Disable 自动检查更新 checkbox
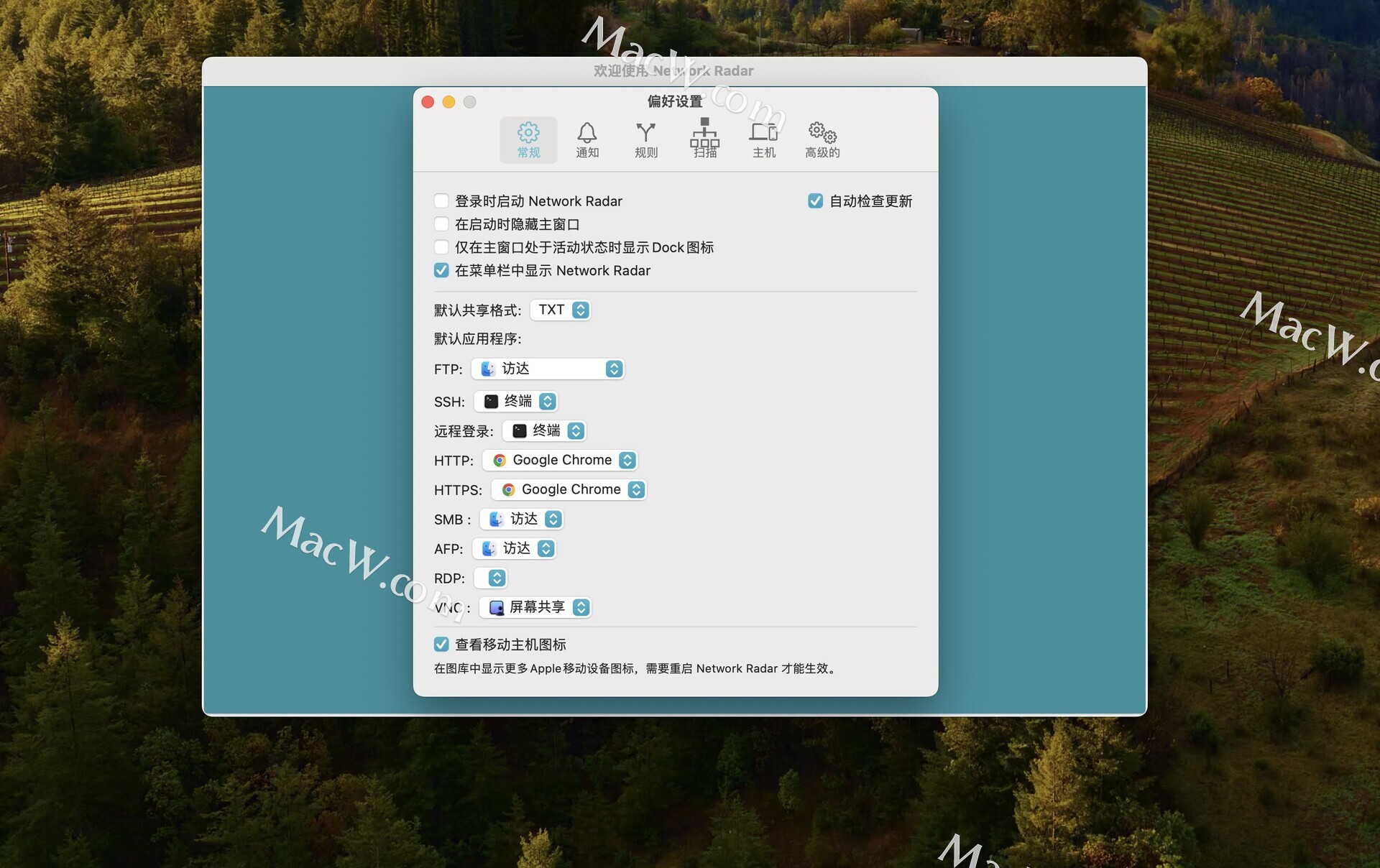Image resolution: width=1380 pixels, height=868 pixels. click(815, 201)
